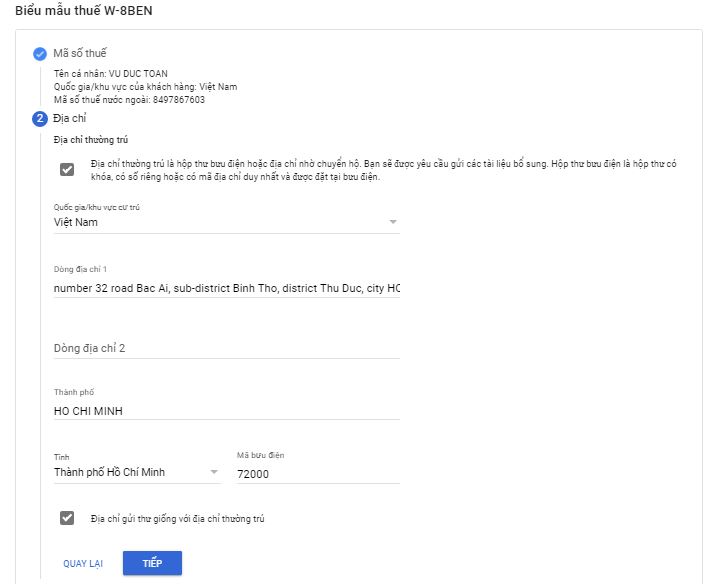Screen dimensions: 706x584
Task: Click the Mã bưu điện field showing 72000
Action: pos(317,473)
